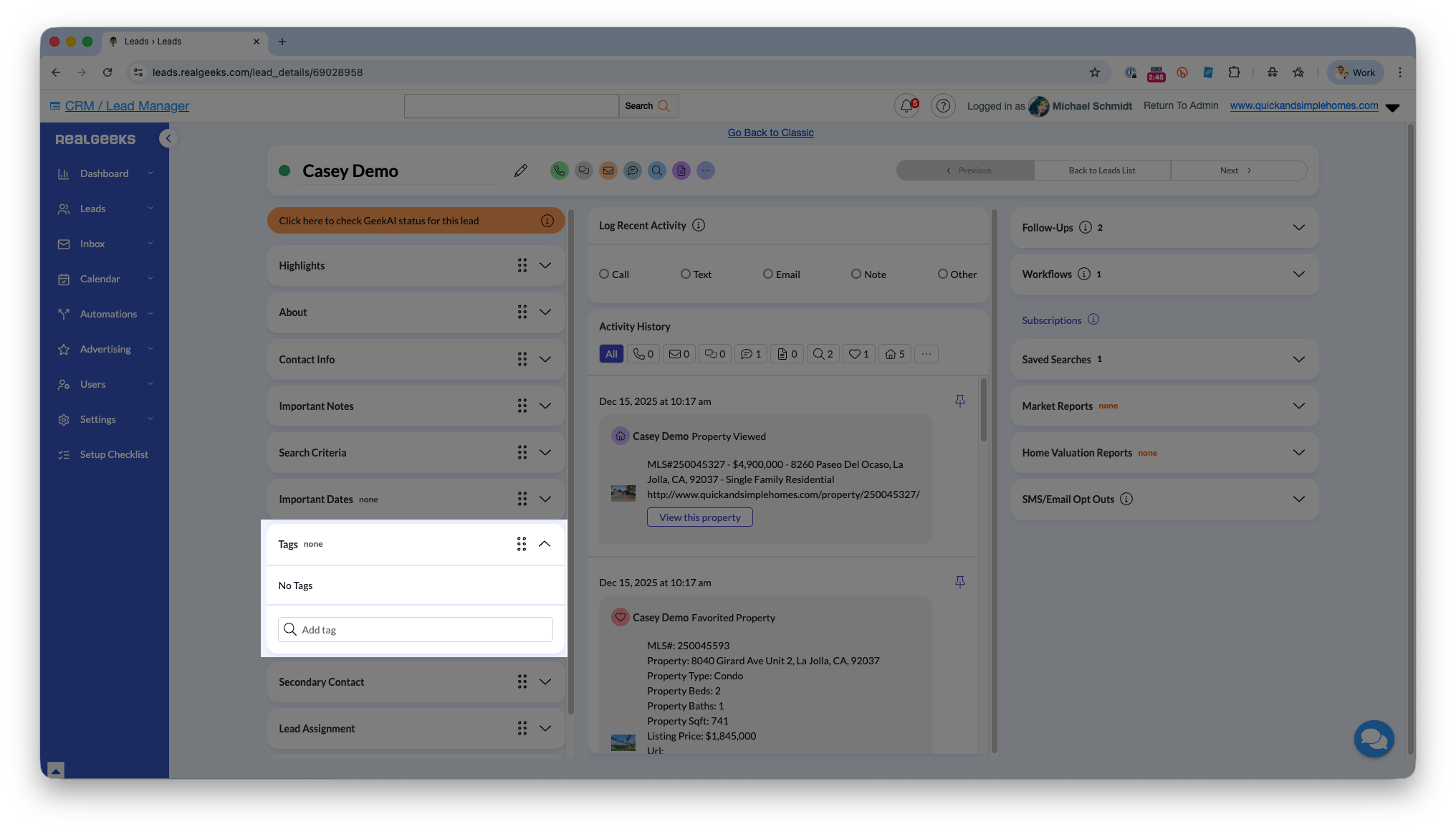Select the Call activity radio button
The width and height of the screenshot is (1456, 832).
coord(604,274)
